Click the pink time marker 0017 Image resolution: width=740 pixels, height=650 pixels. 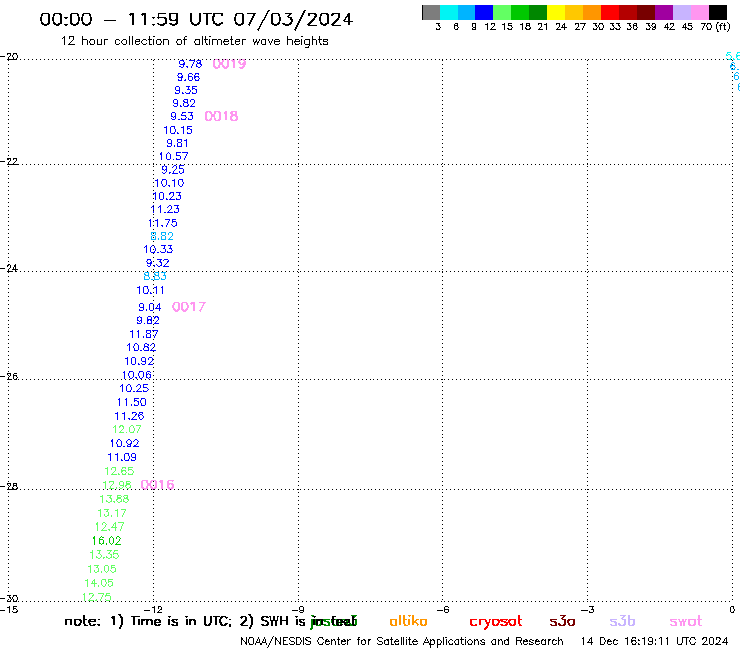pyautogui.click(x=189, y=307)
